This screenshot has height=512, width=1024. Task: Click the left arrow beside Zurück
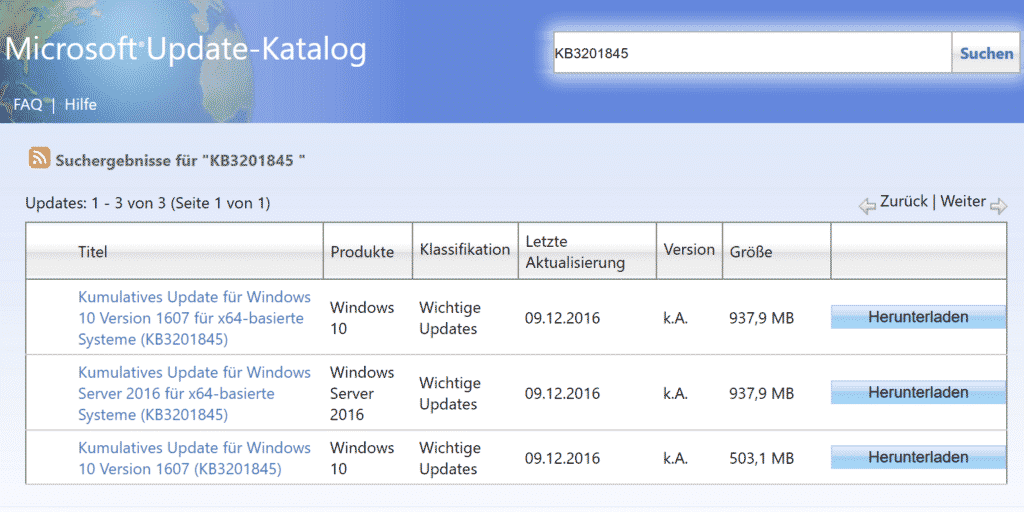(x=867, y=207)
